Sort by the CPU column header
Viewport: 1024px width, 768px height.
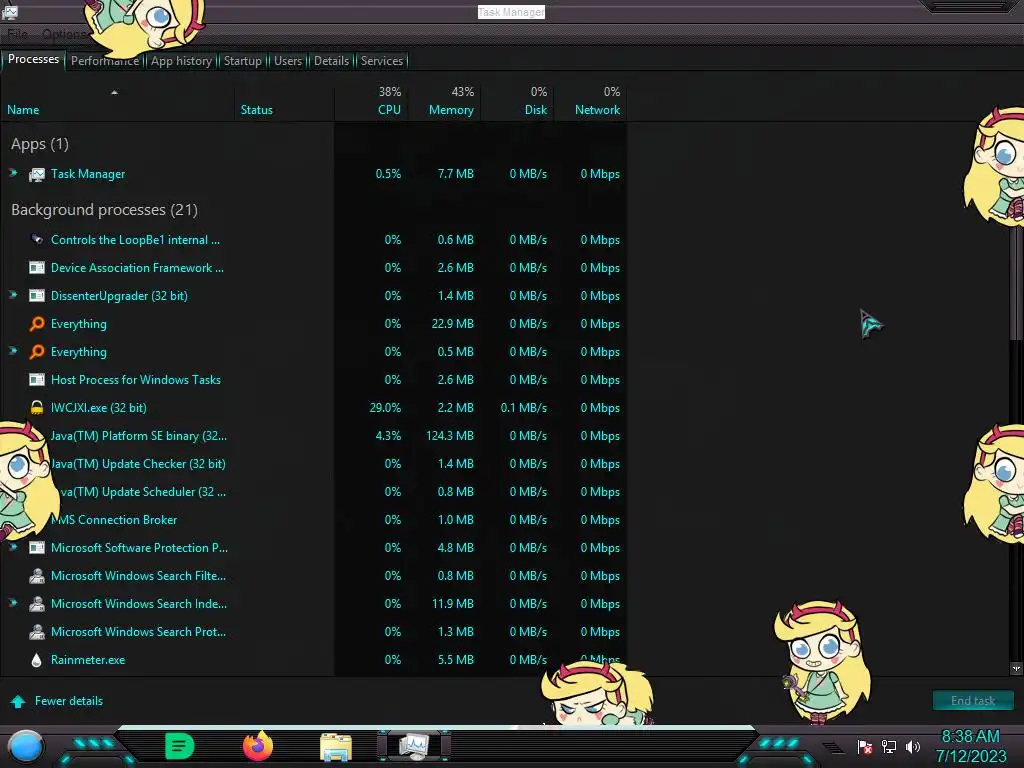click(x=372, y=102)
